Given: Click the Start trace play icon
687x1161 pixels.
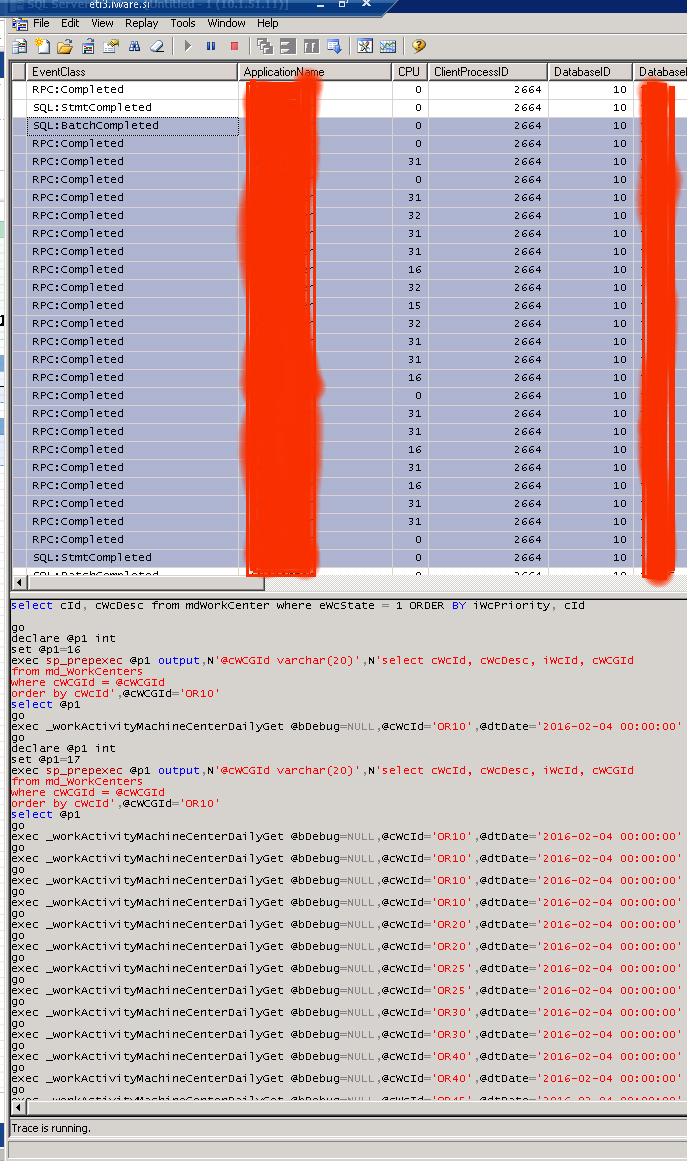Looking at the screenshot, I should tap(188, 47).
